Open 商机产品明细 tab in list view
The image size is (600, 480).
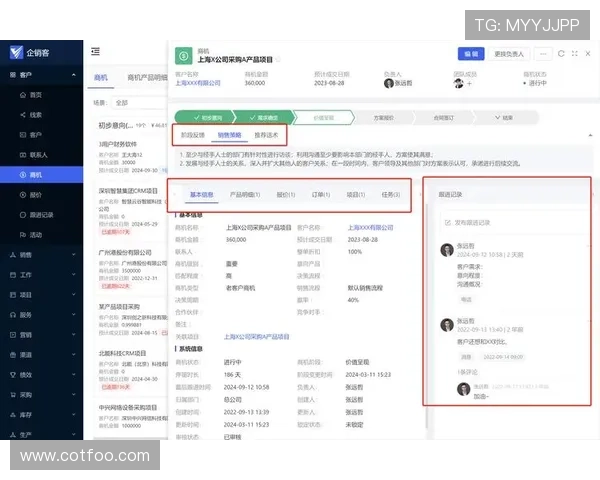click(147, 78)
